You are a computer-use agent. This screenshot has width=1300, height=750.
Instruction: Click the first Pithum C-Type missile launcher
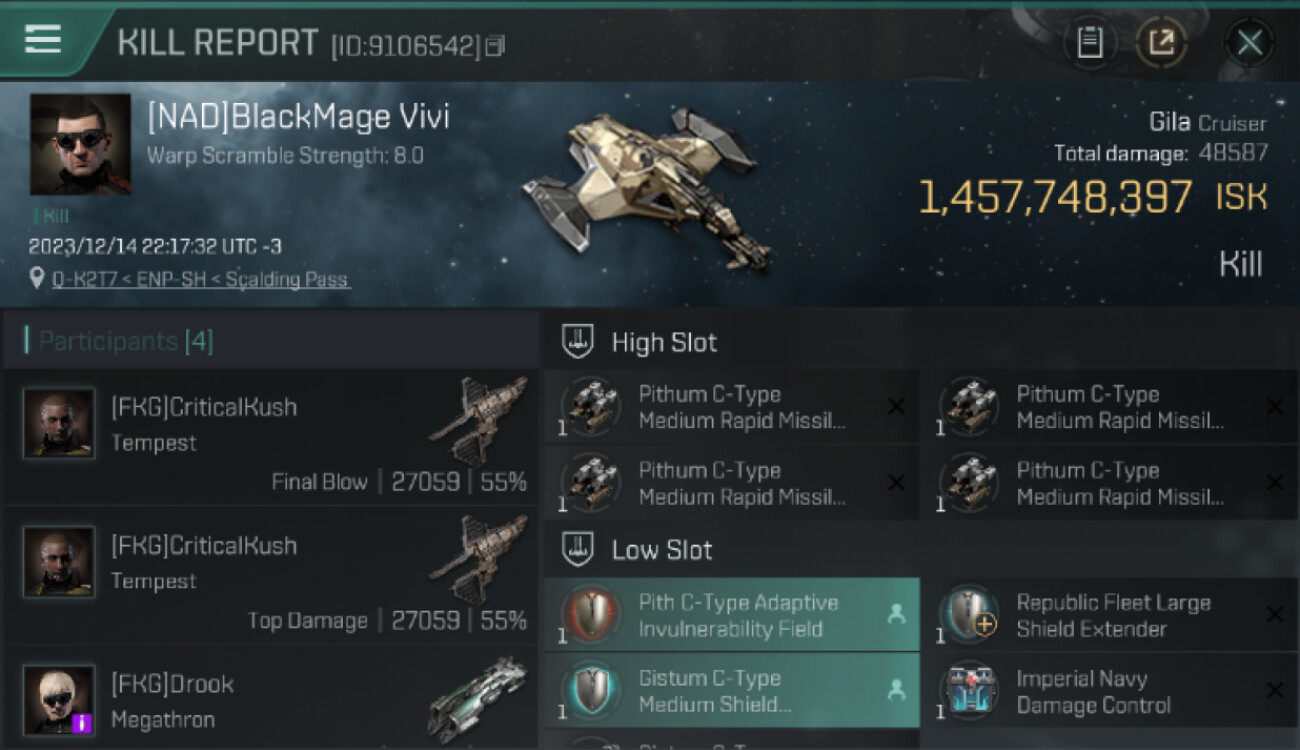click(x=732, y=407)
